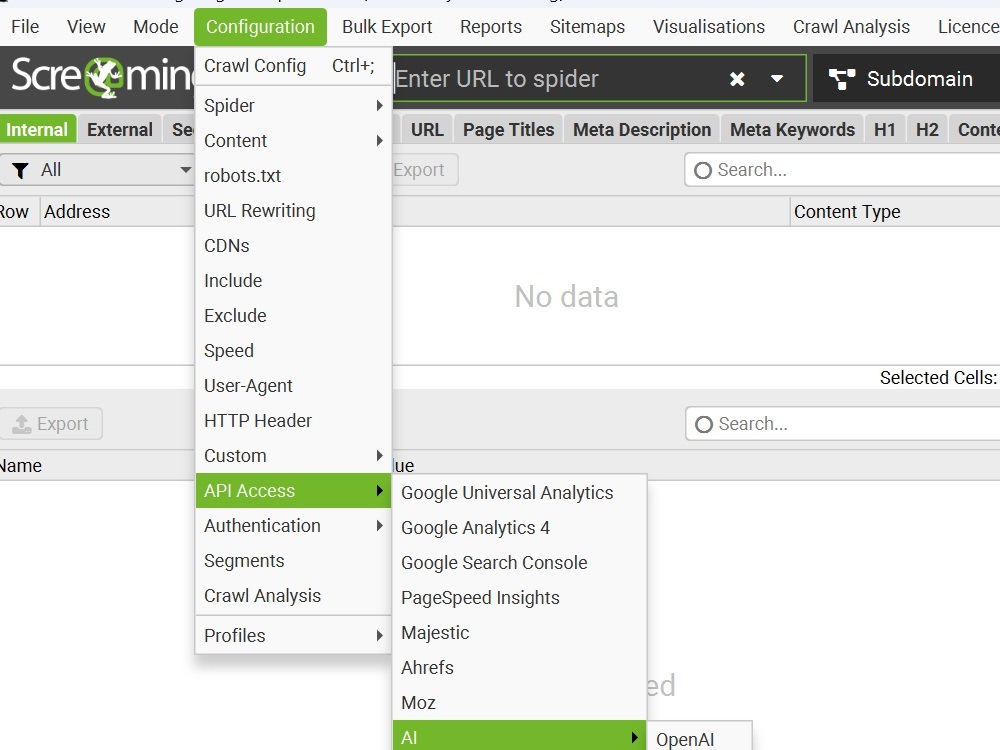1000x750 pixels.
Task: Expand the AI submenu arrow
Action: [x=635, y=737]
